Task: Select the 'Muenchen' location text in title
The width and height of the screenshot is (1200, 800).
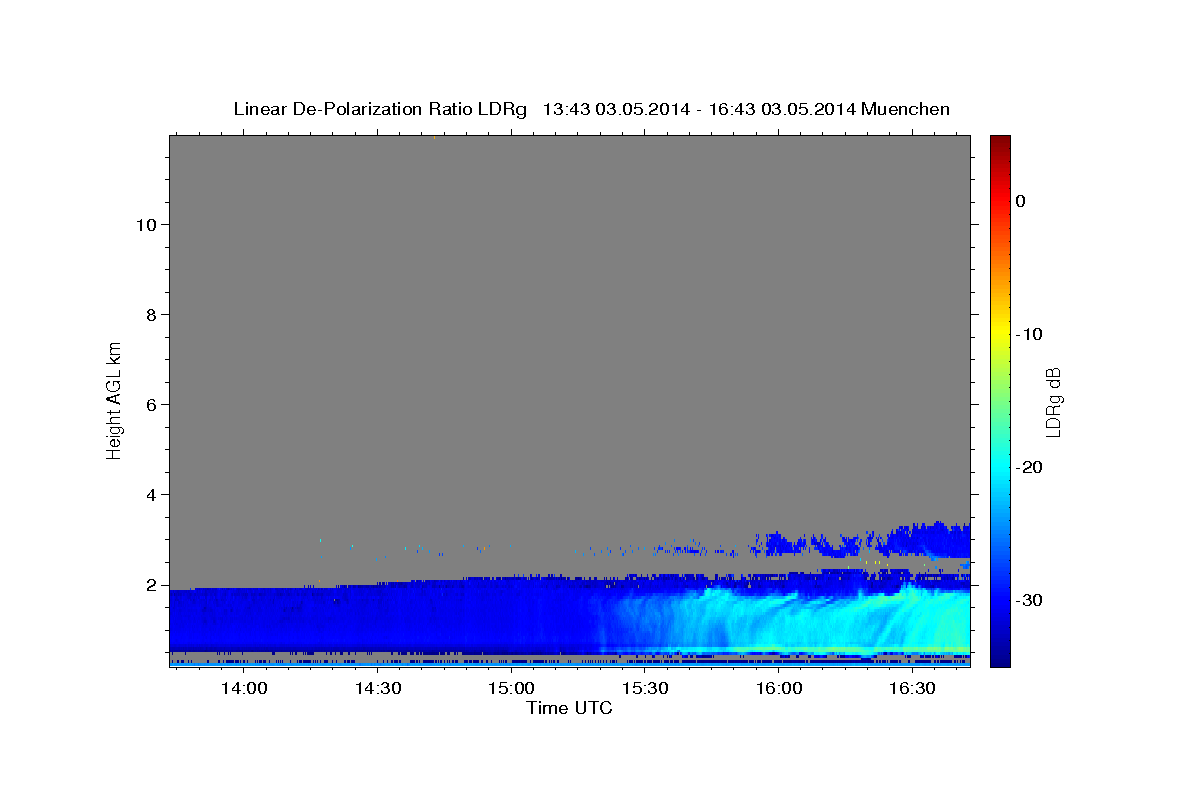Action: [x=907, y=109]
